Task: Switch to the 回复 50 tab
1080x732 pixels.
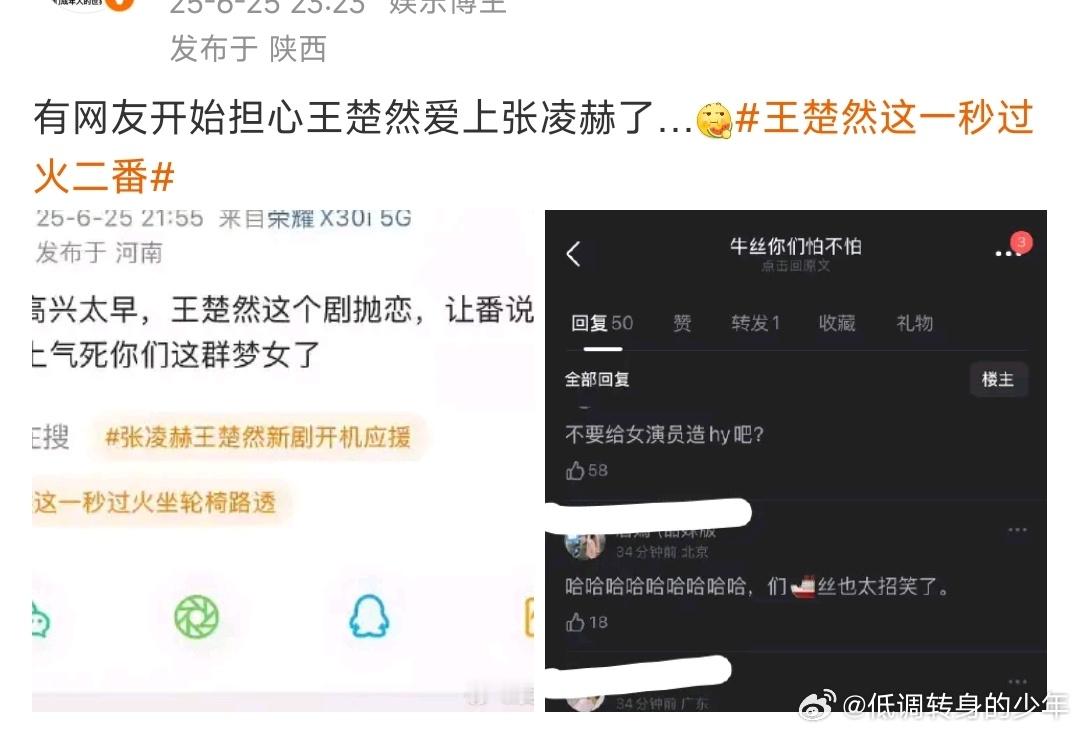Action: [x=602, y=324]
